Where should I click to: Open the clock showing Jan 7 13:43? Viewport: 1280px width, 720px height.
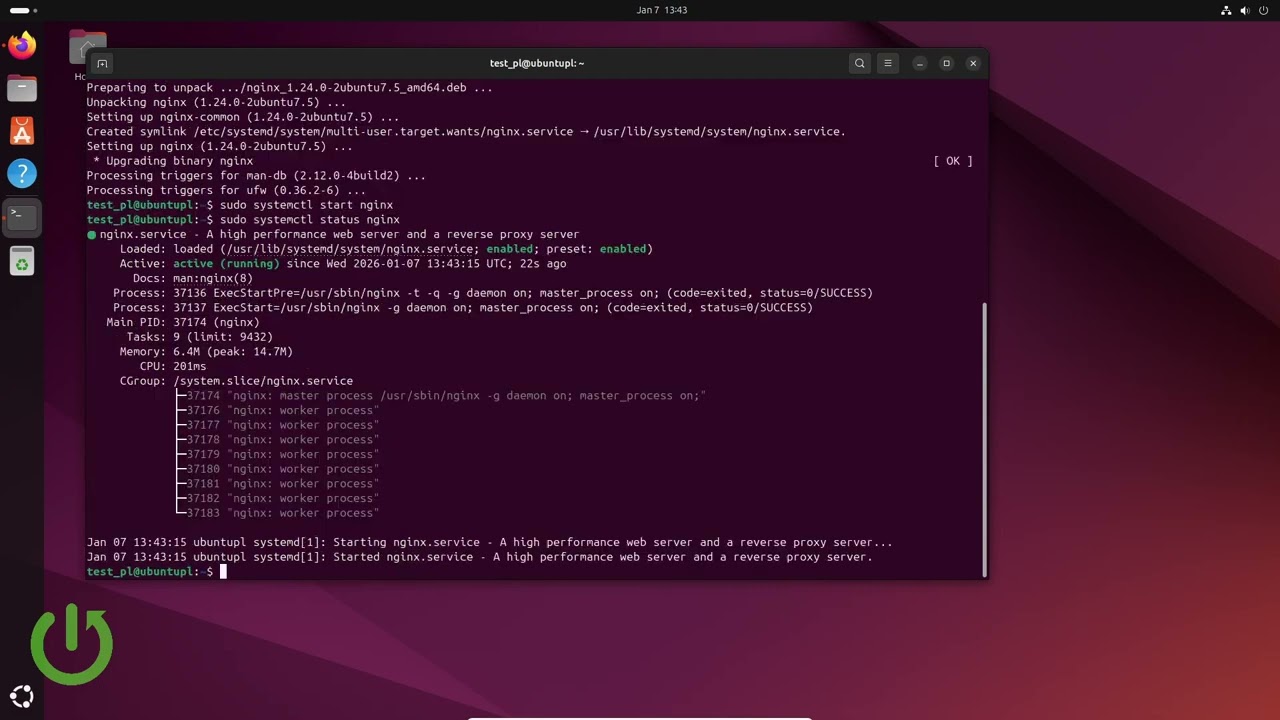pyautogui.click(x=662, y=10)
